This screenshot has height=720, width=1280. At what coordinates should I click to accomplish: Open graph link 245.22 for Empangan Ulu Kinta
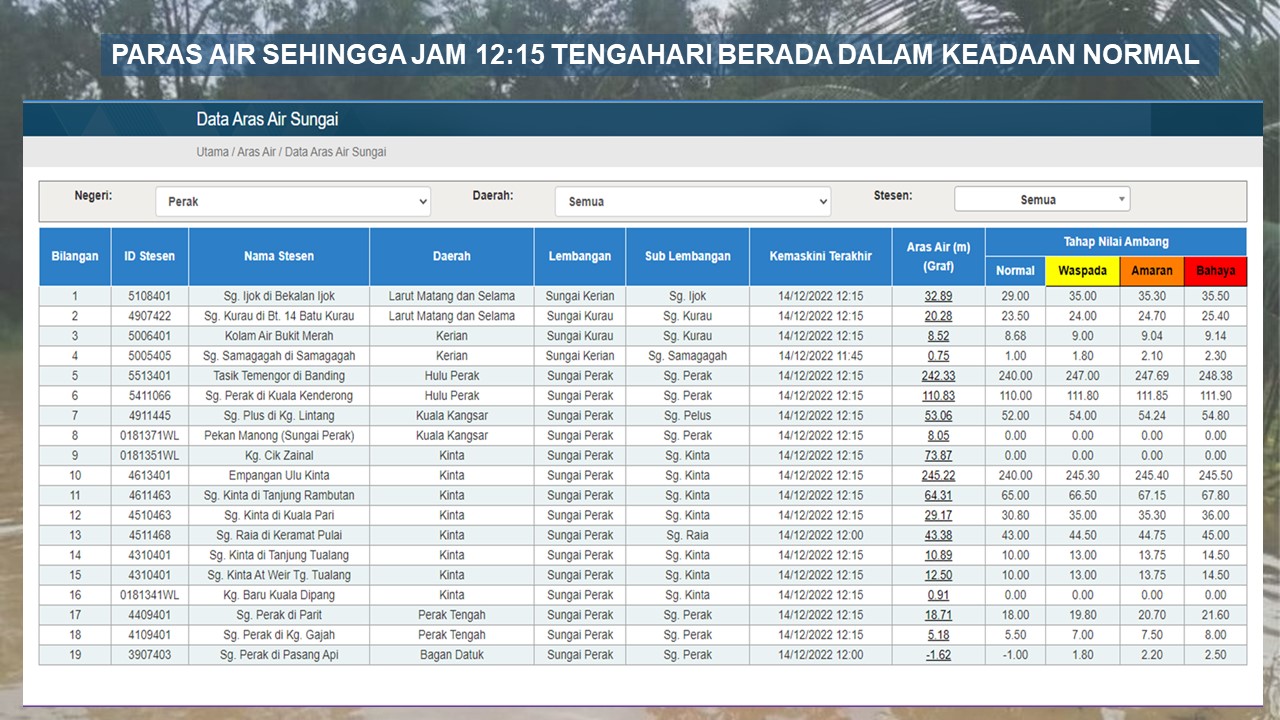coord(938,476)
